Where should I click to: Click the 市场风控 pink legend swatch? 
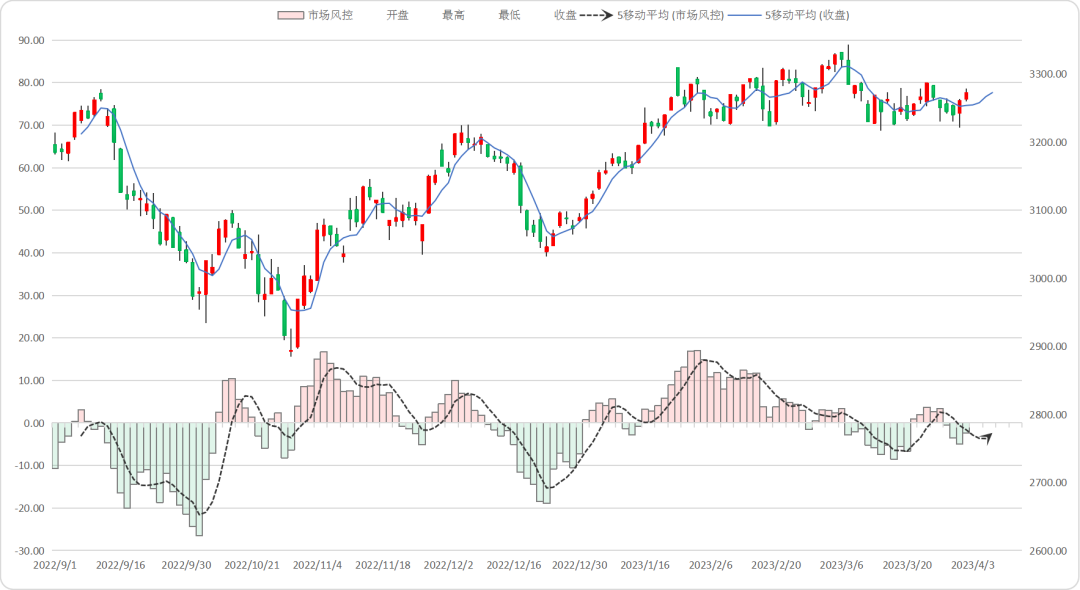point(291,15)
